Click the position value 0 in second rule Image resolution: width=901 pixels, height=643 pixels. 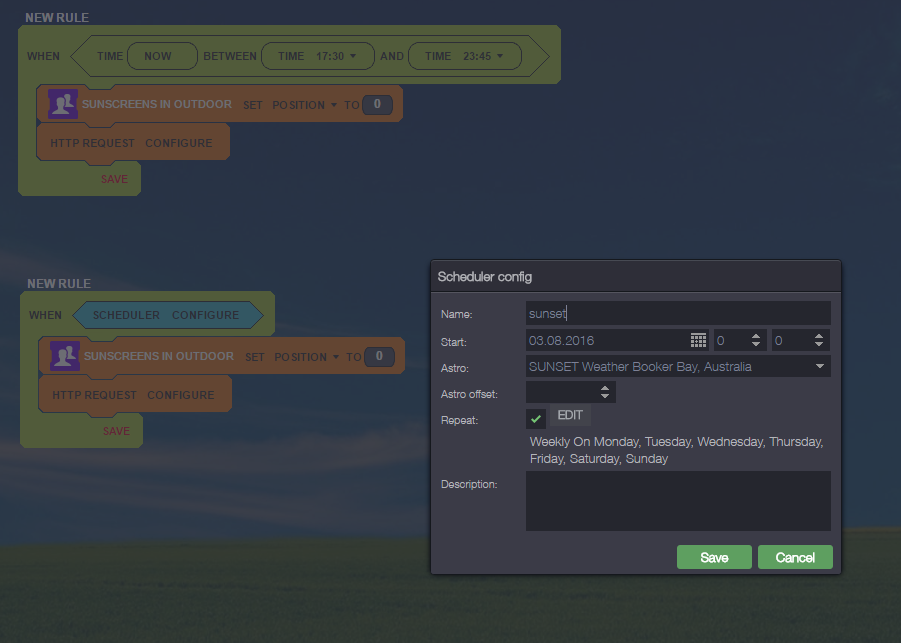click(379, 356)
